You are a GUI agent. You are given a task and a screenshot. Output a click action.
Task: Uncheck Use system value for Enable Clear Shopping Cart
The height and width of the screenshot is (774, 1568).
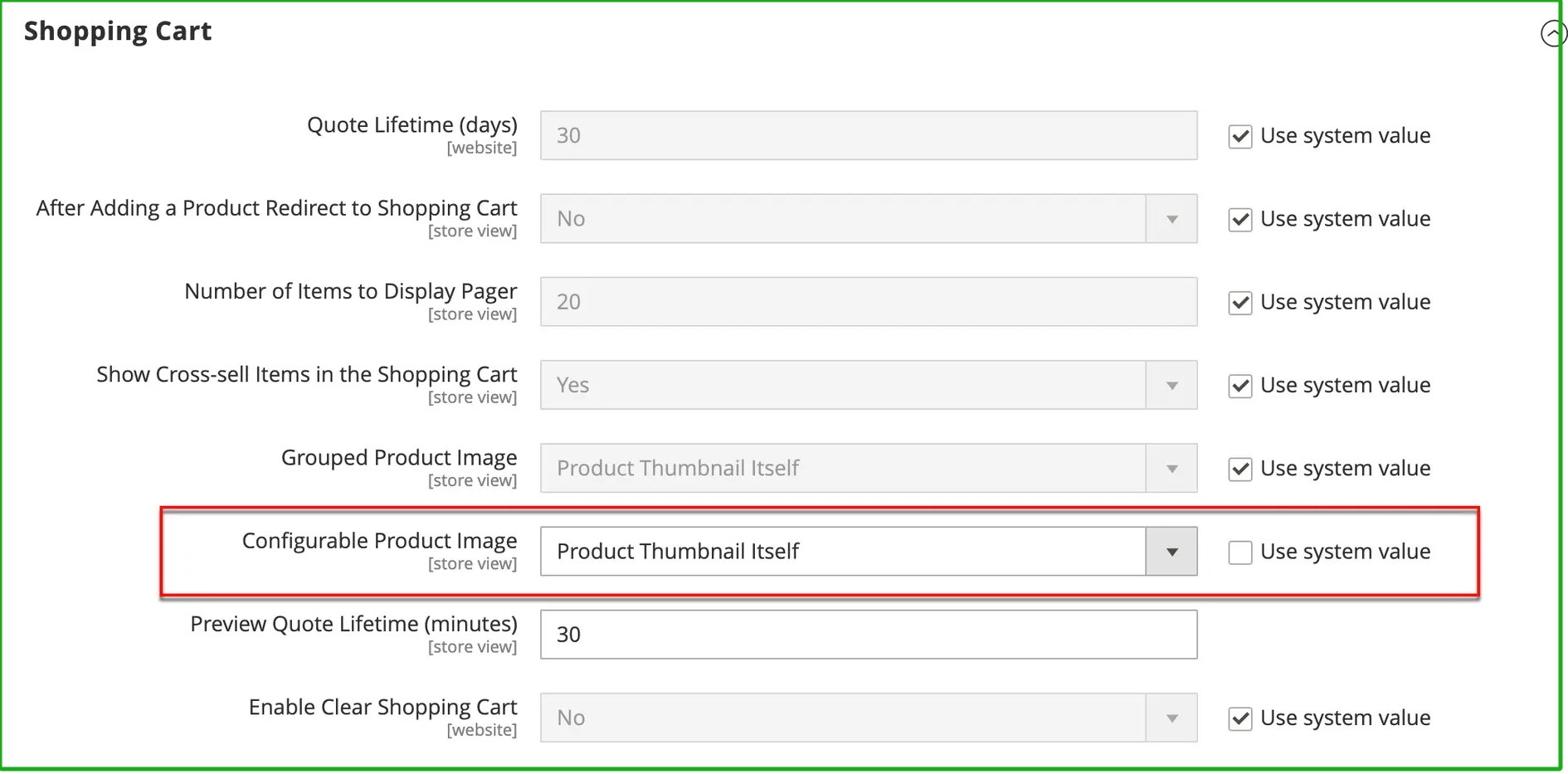click(x=1239, y=718)
